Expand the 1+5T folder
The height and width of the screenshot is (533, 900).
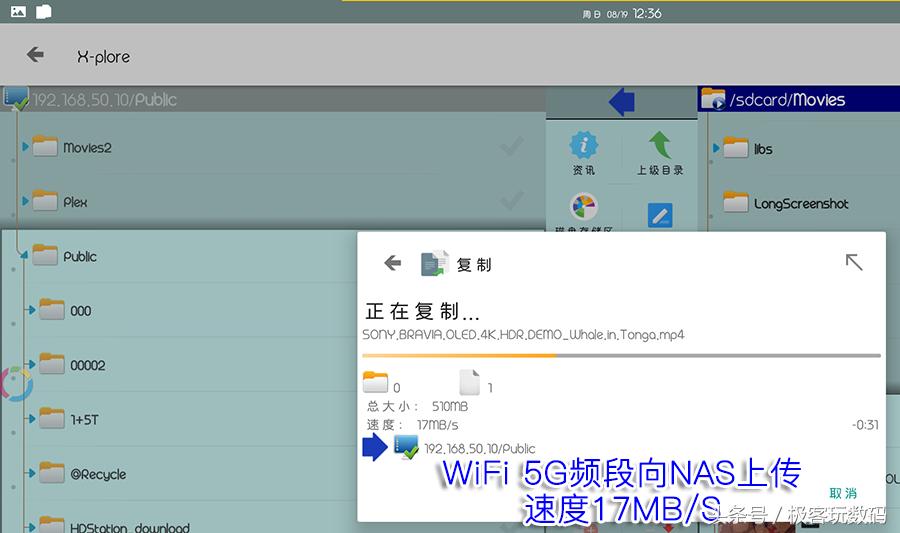pyautogui.click(x=31, y=419)
